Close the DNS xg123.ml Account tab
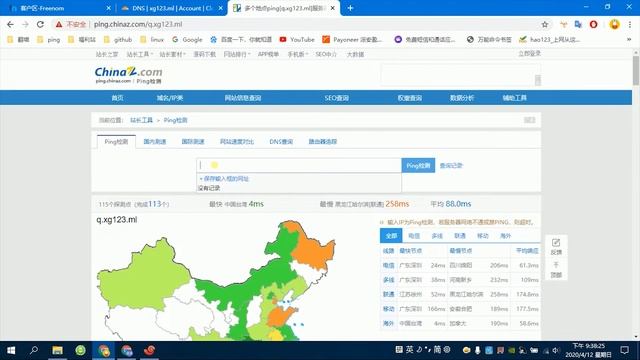The width and height of the screenshot is (640, 360). tap(220, 8)
